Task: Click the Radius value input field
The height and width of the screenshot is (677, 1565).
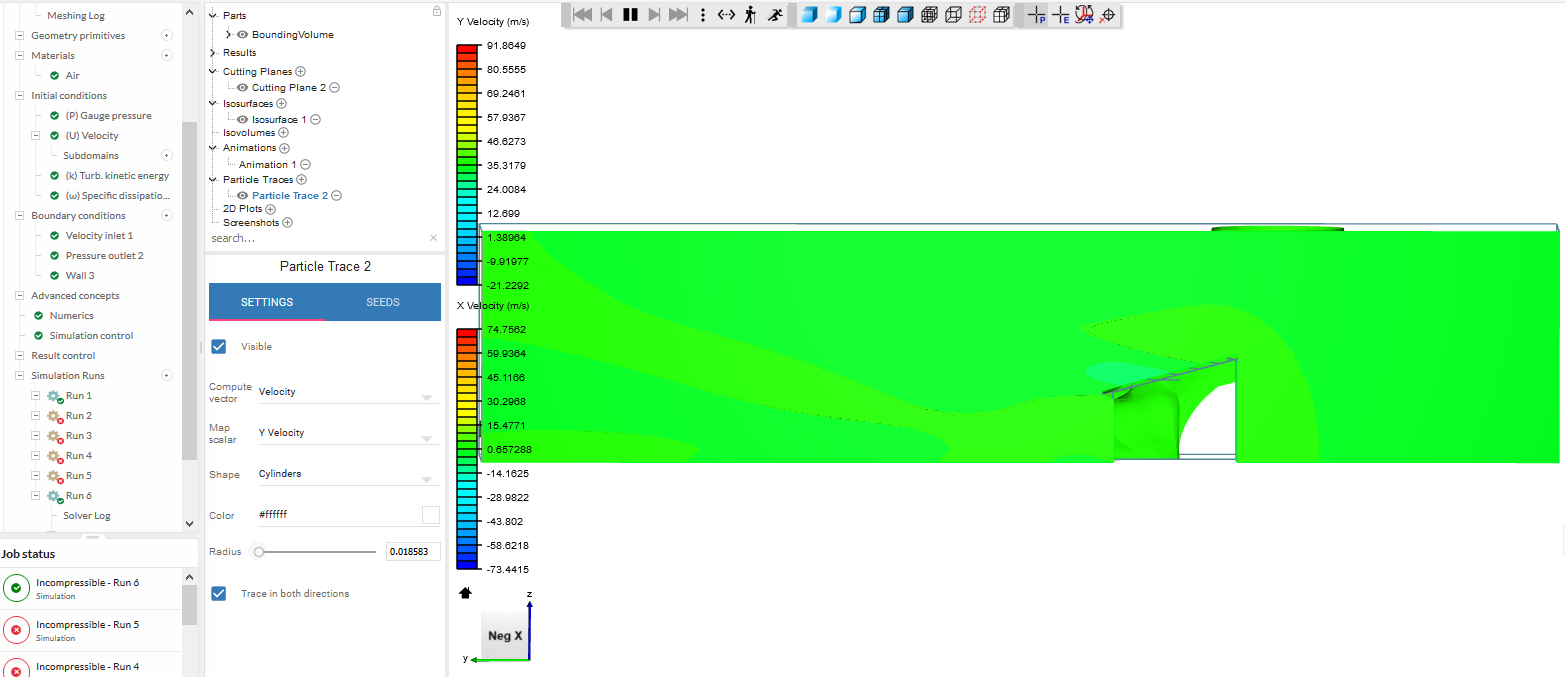Action: click(x=413, y=552)
